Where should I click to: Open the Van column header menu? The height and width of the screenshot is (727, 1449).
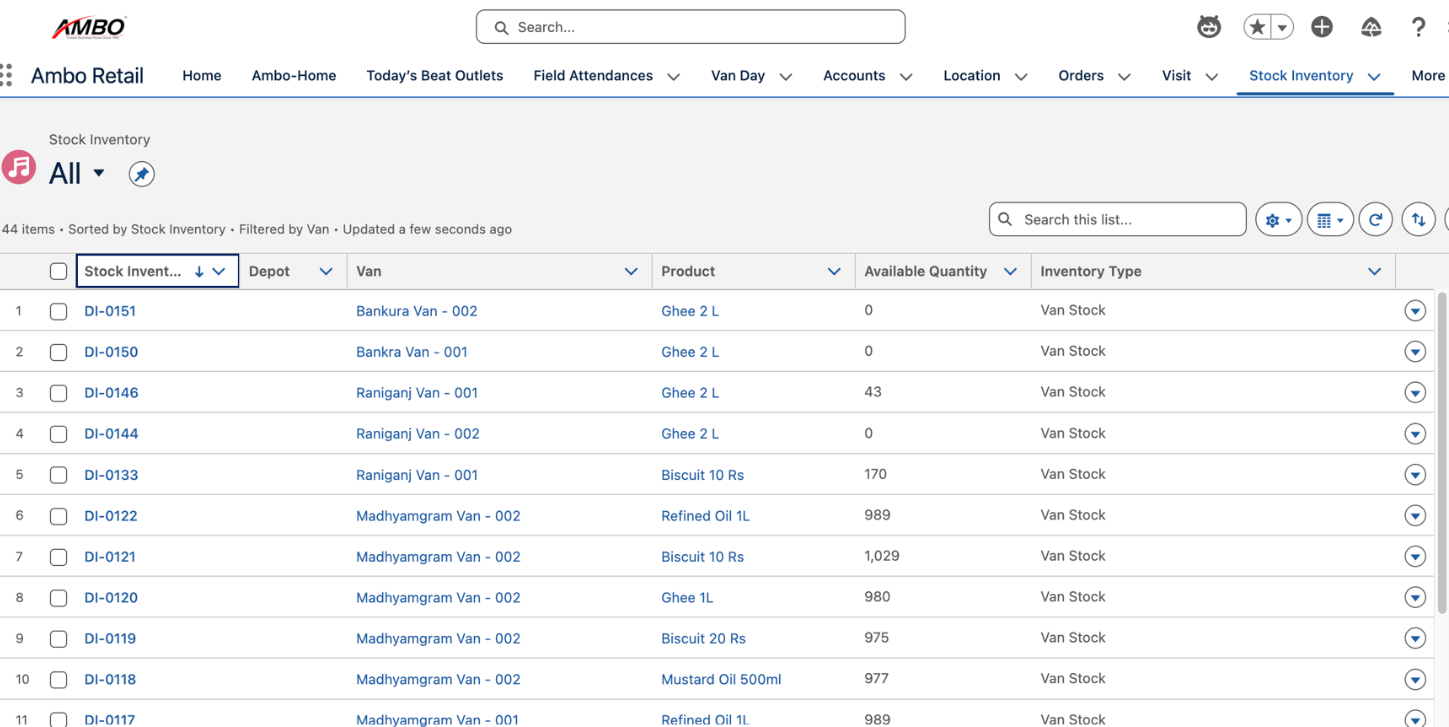631,271
